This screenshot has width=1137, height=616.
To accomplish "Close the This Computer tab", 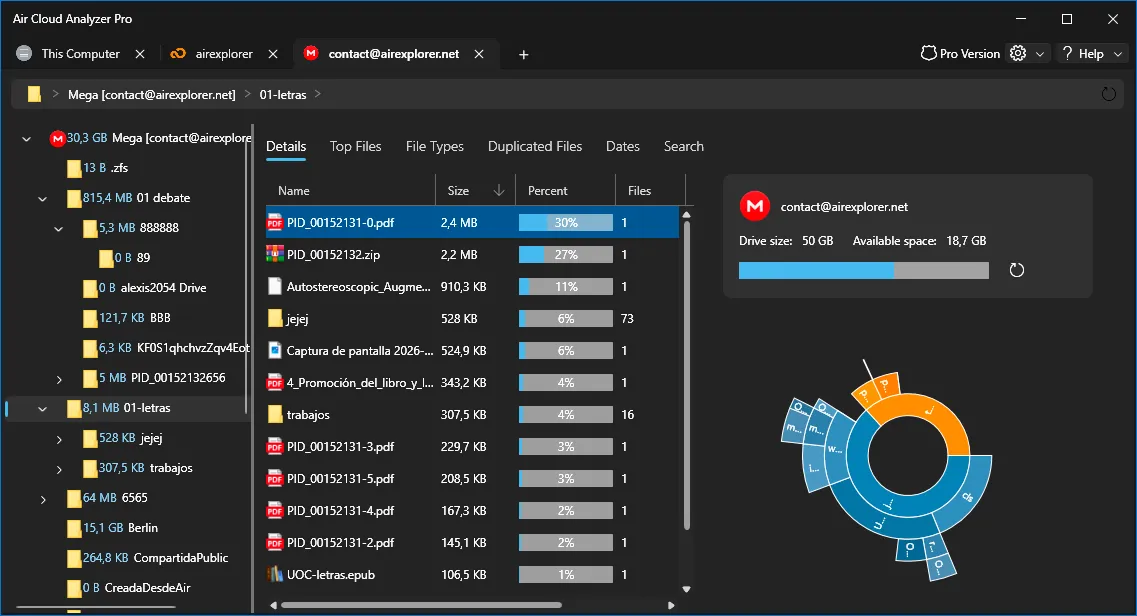I will 140,54.
